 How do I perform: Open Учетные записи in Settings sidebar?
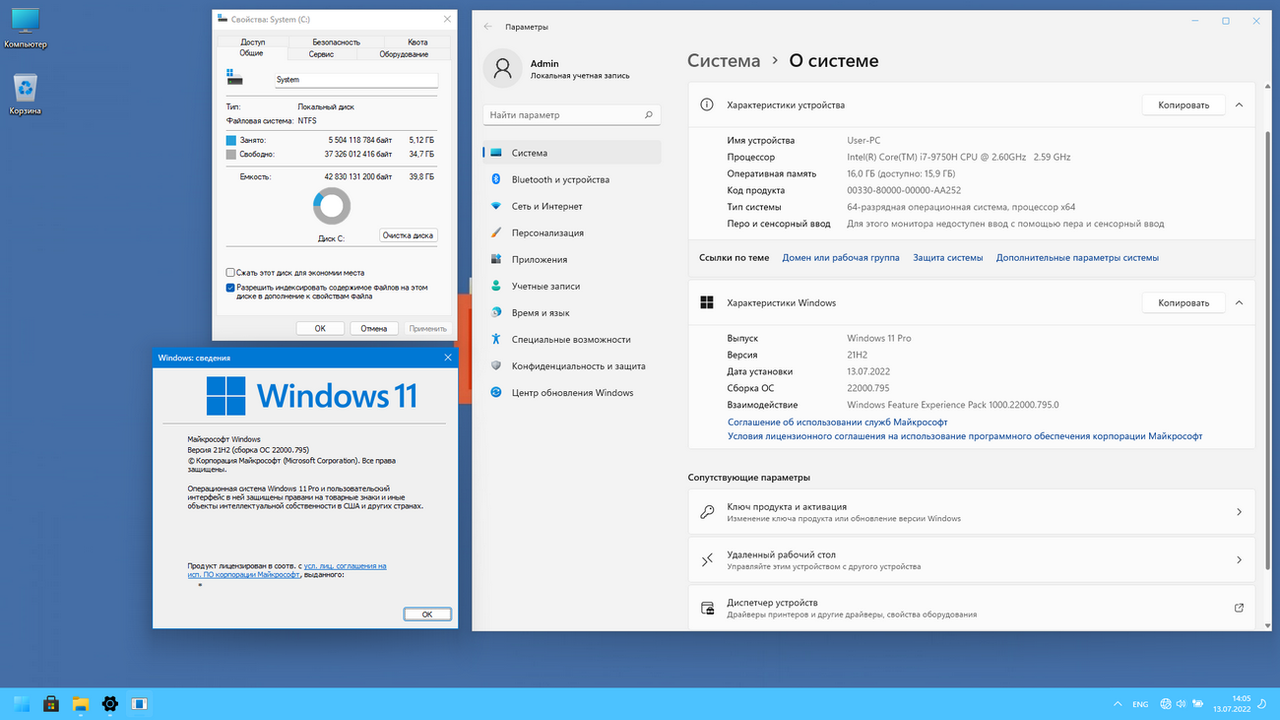click(x=572, y=286)
